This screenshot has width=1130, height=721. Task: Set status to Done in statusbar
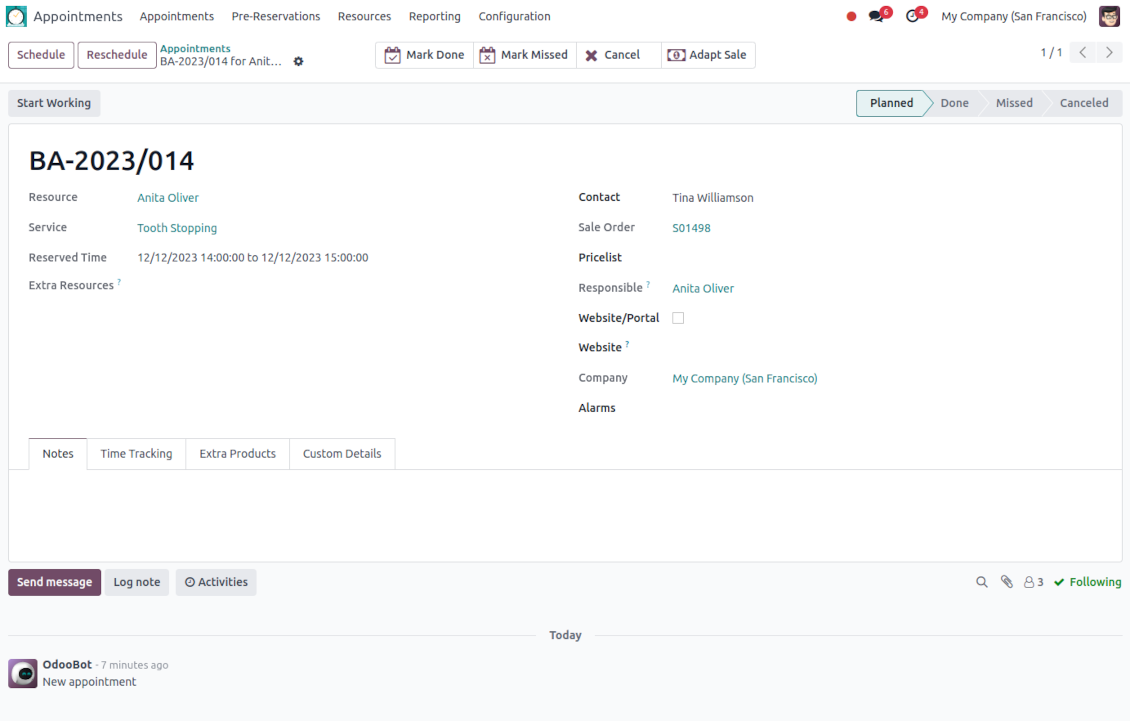click(x=954, y=103)
